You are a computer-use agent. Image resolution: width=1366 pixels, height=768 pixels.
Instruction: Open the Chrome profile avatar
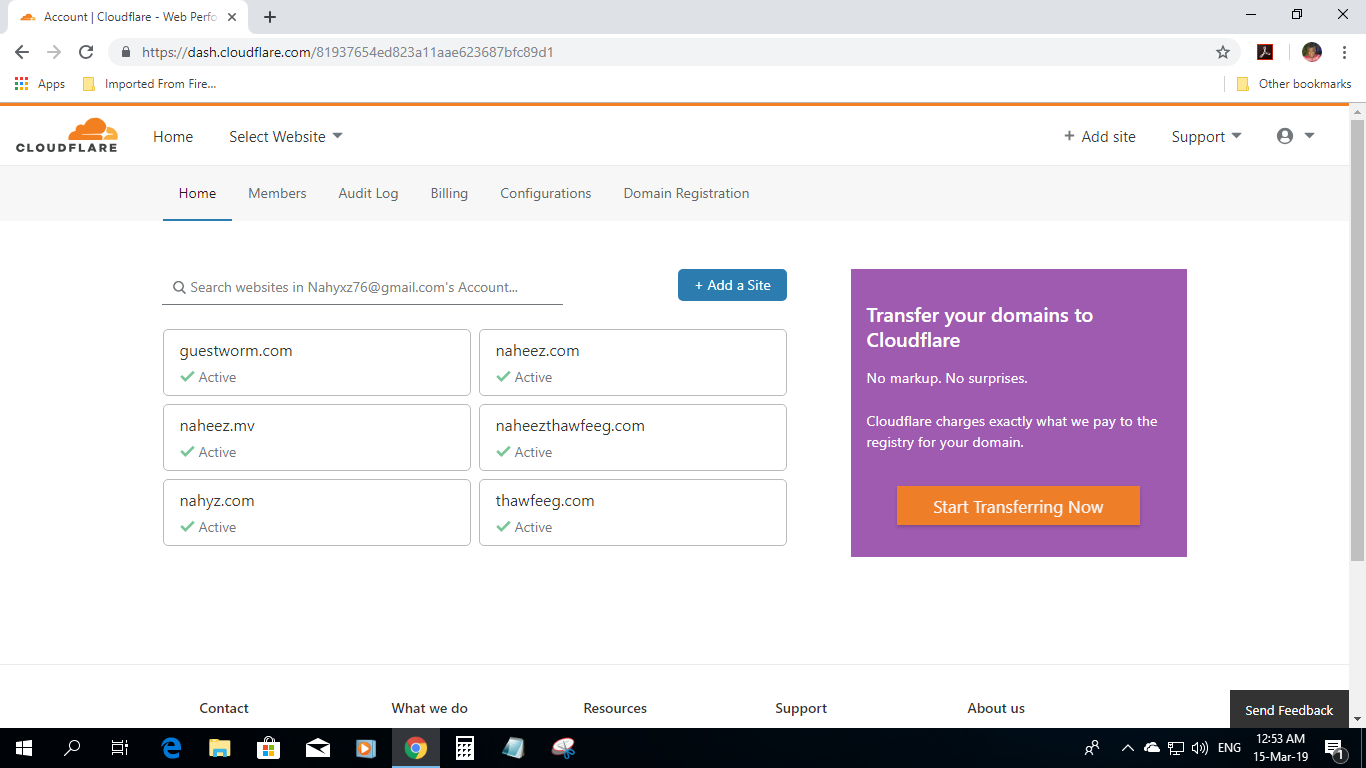tap(1312, 52)
